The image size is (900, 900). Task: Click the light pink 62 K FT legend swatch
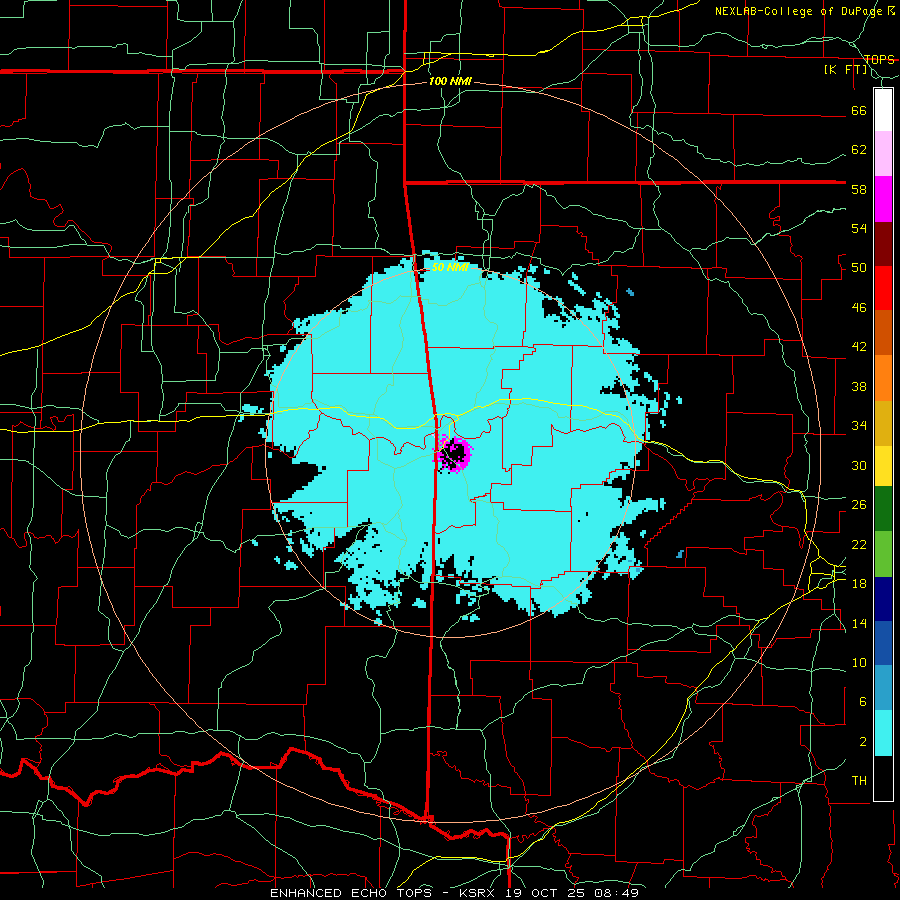pyautogui.click(x=883, y=154)
